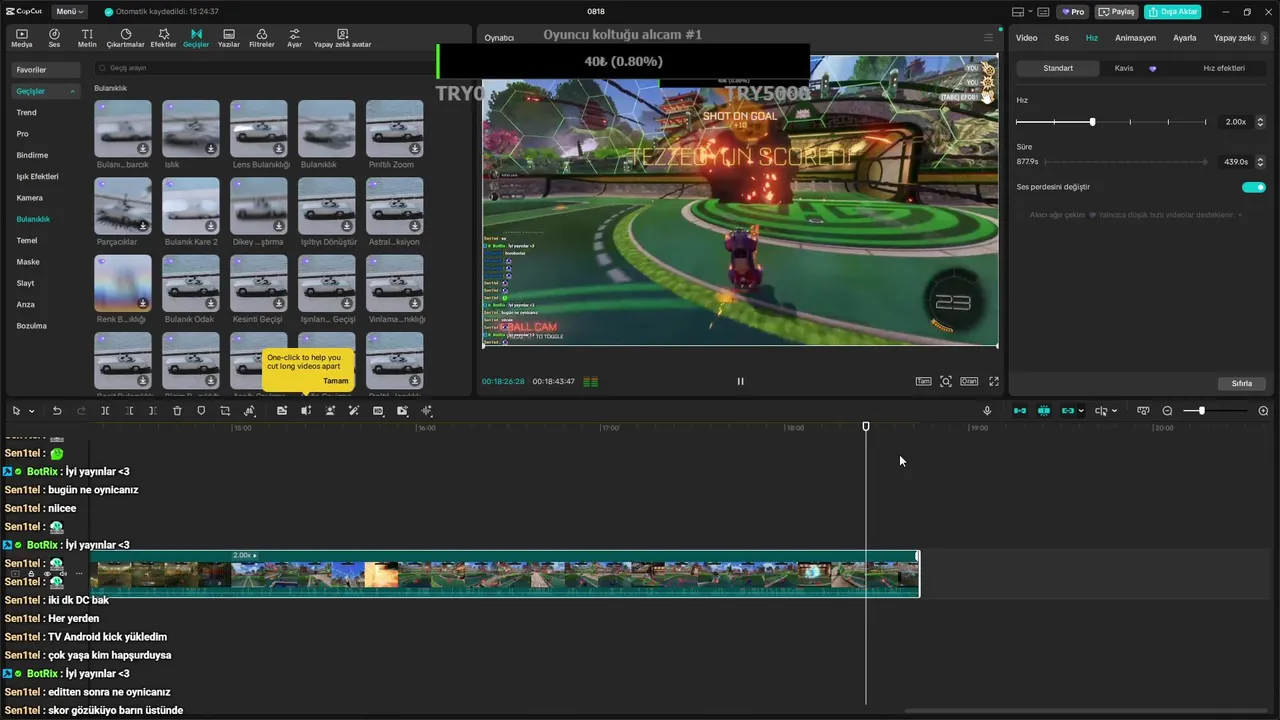Switch to the Ayarla tab
This screenshot has height=720, width=1280.
pyautogui.click(x=1184, y=38)
